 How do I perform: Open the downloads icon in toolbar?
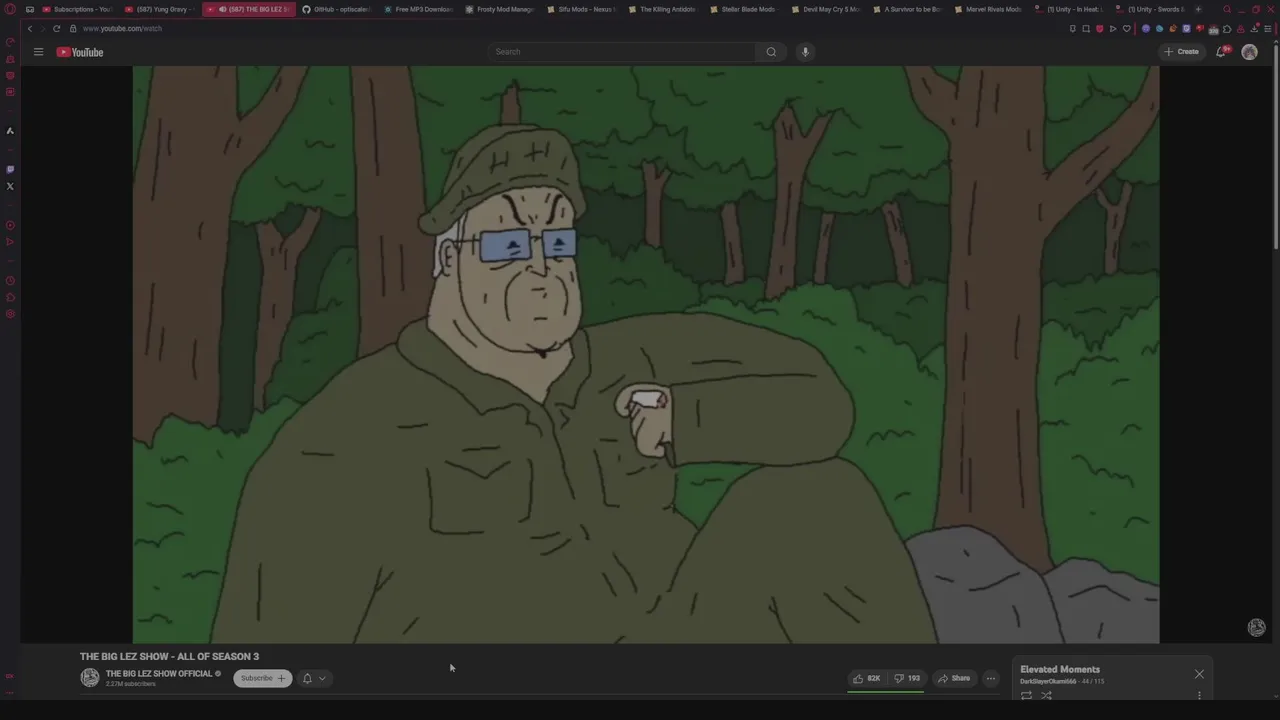[x=1254, y=28]
